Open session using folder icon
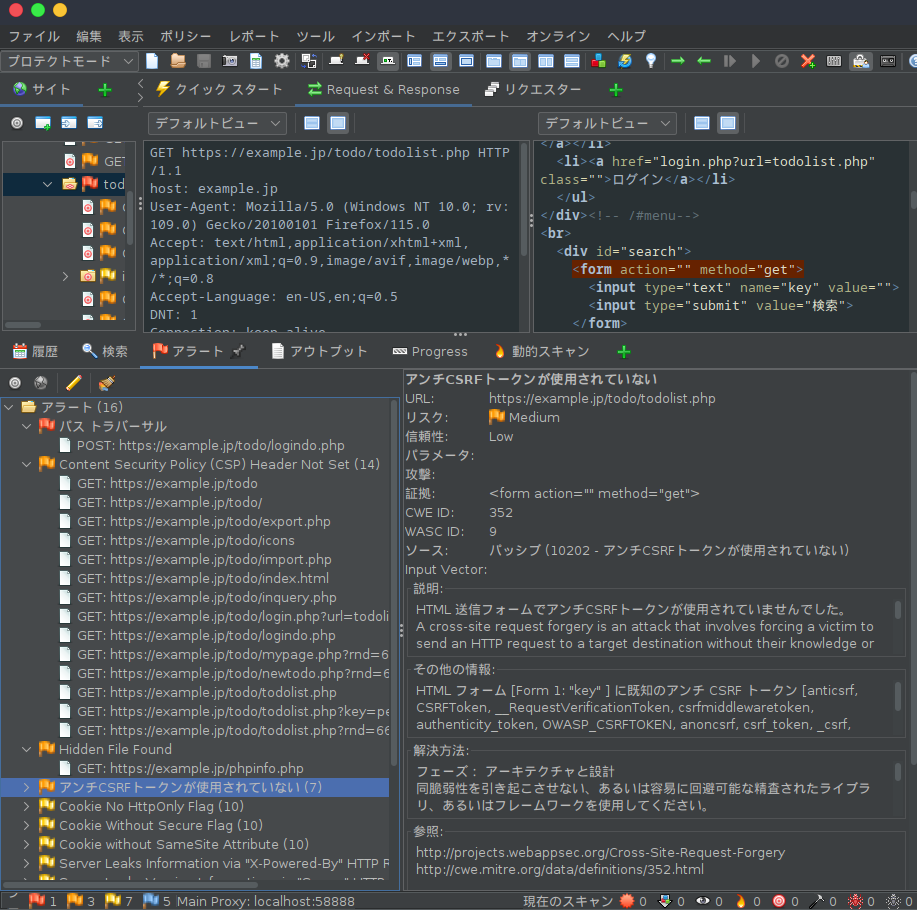The width and height of the screenshot is (917, 910). coord(178,61)
